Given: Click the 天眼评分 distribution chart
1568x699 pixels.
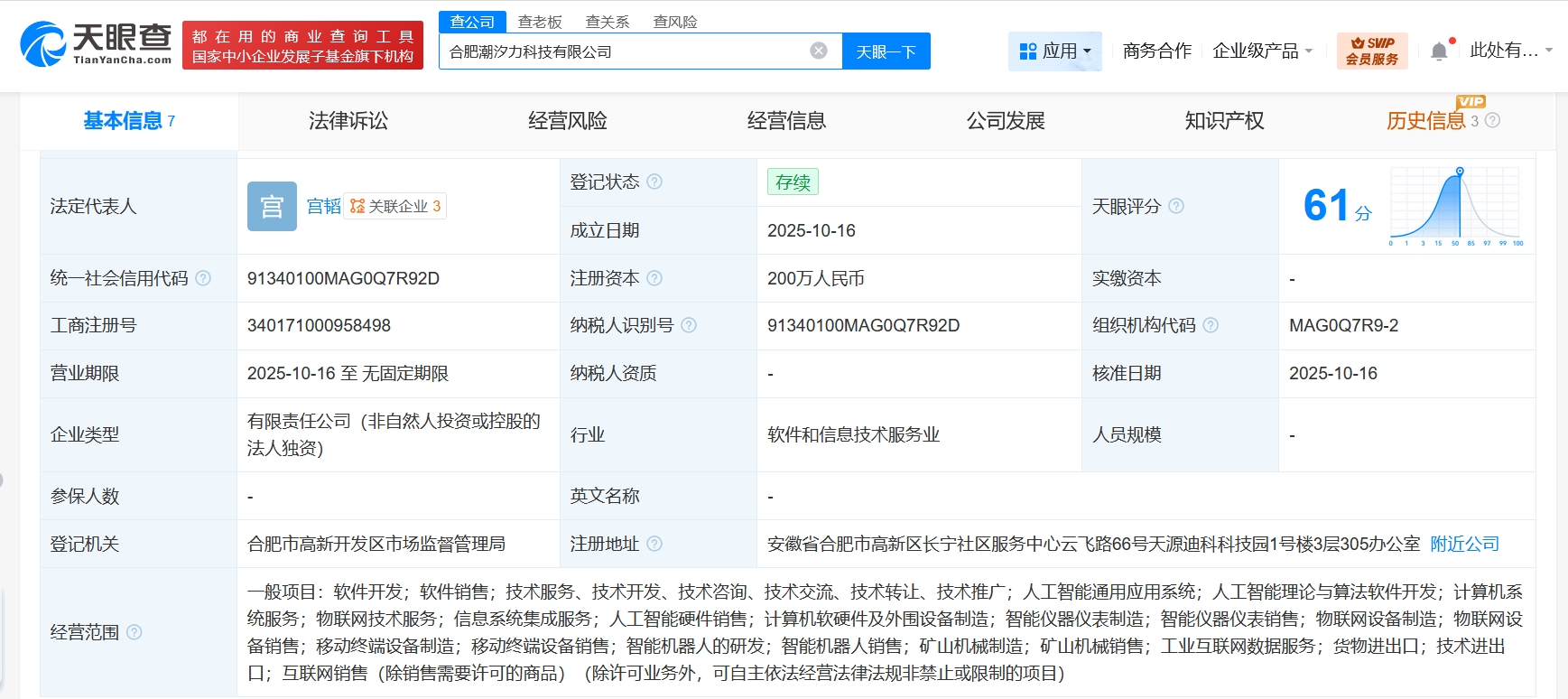Looking at the screenshot, I should point(1456,206).
